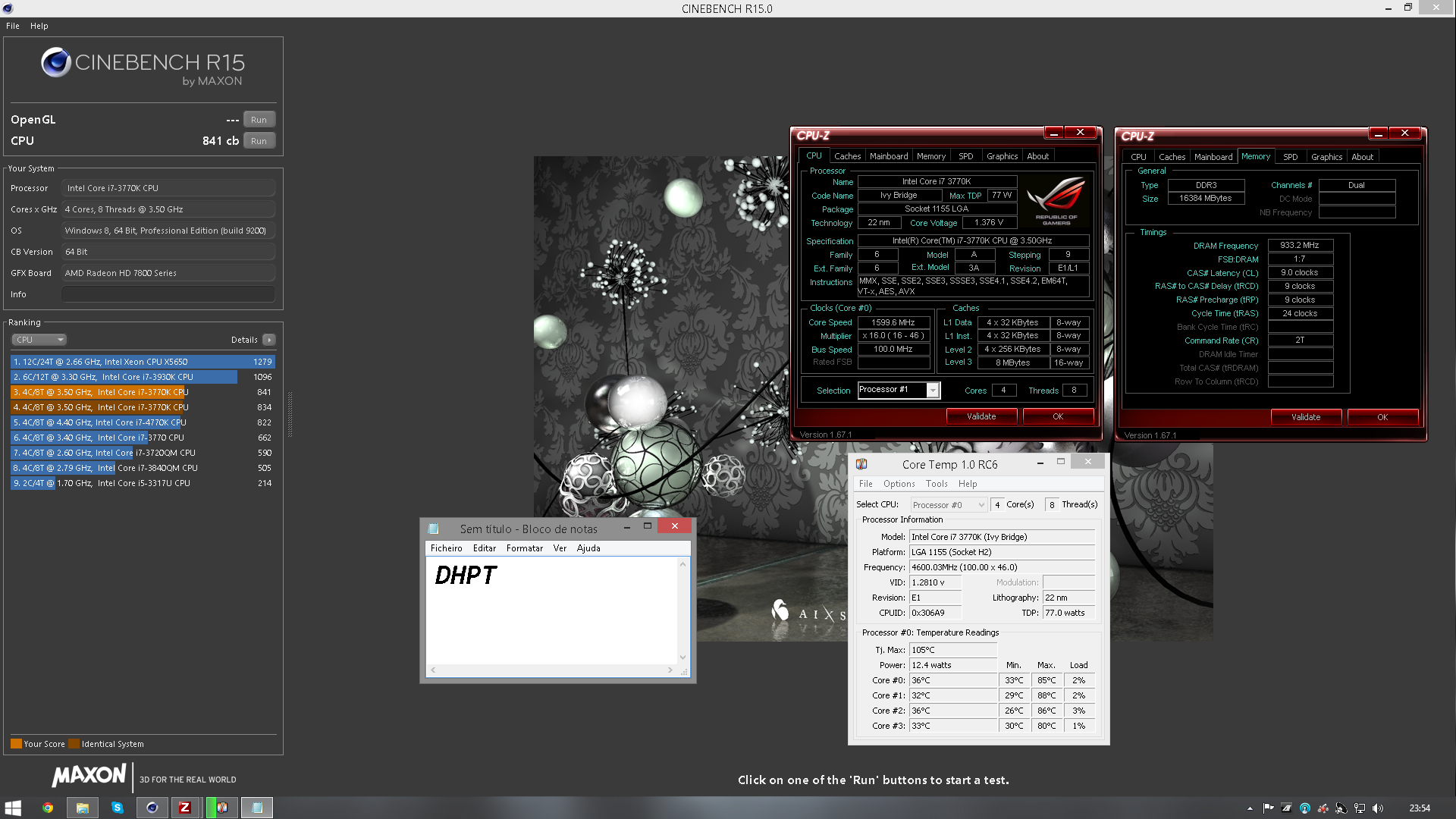Screen dimensions: 1456x819
Task: Select ranking row Intel Core i7-4770K
Action: click(x=143, y=422)
